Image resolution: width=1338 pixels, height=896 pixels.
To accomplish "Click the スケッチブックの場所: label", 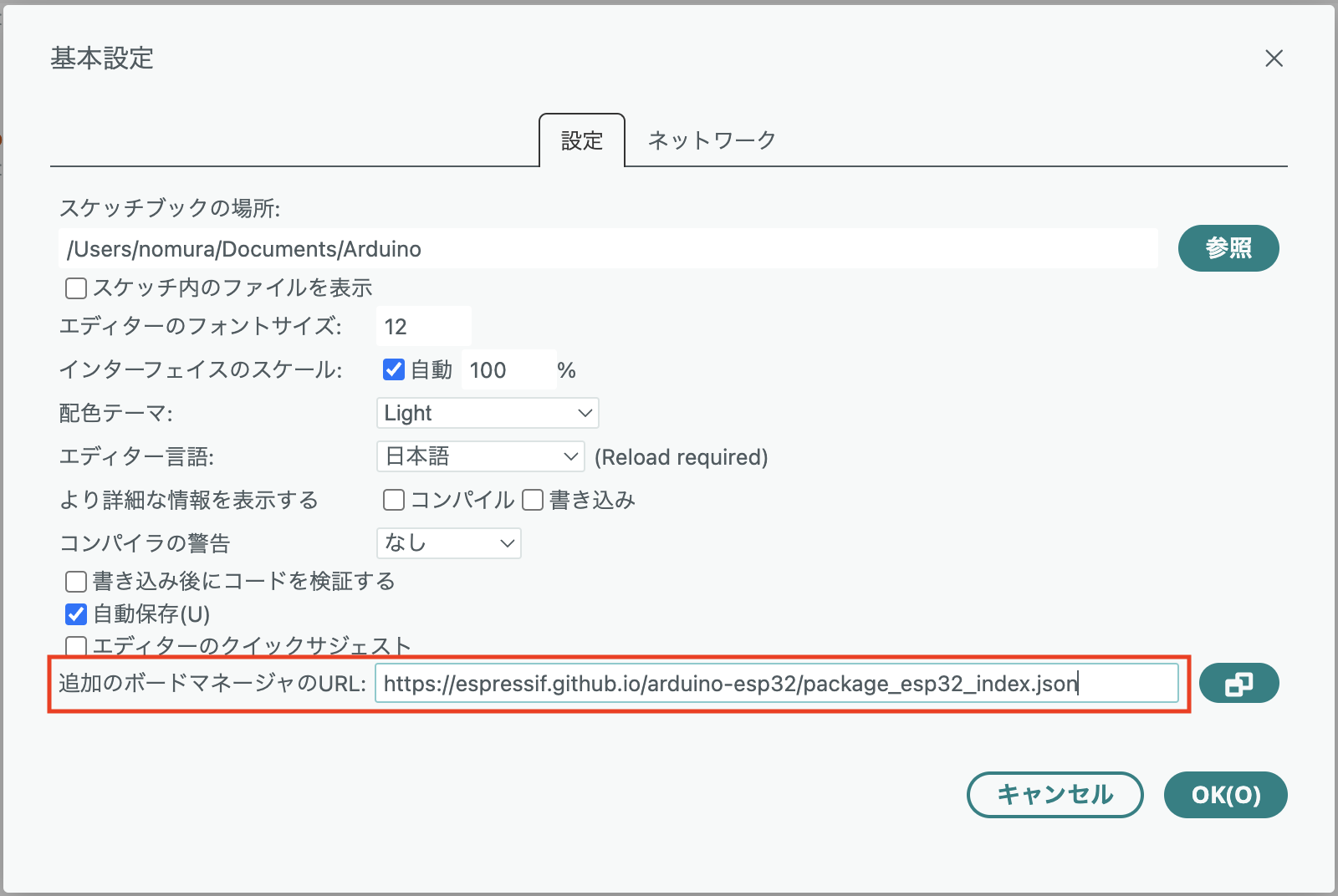I will click(170, 208).
